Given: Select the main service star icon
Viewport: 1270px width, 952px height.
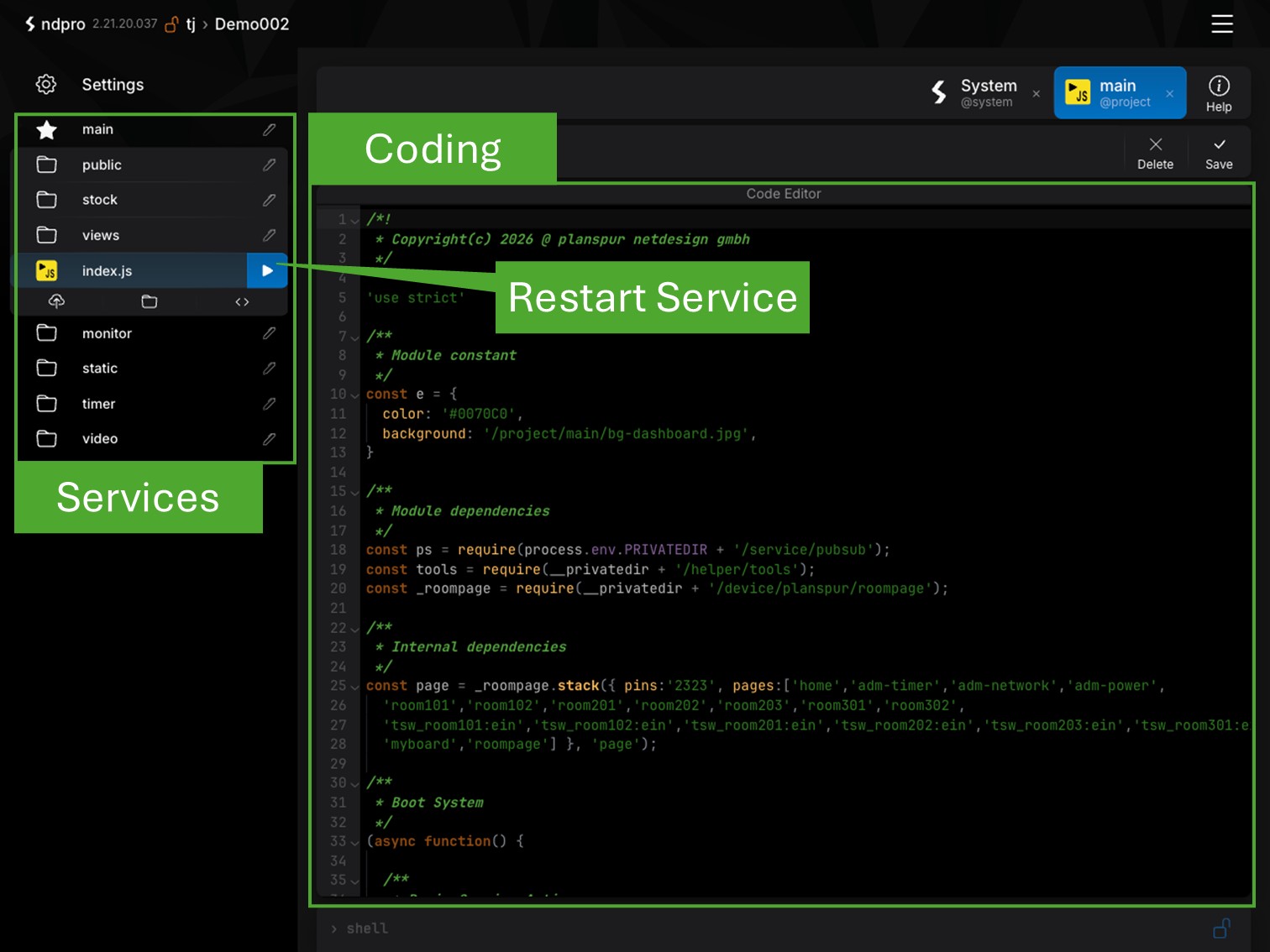Looking at the screenshot, I should (x=47, y=129).
